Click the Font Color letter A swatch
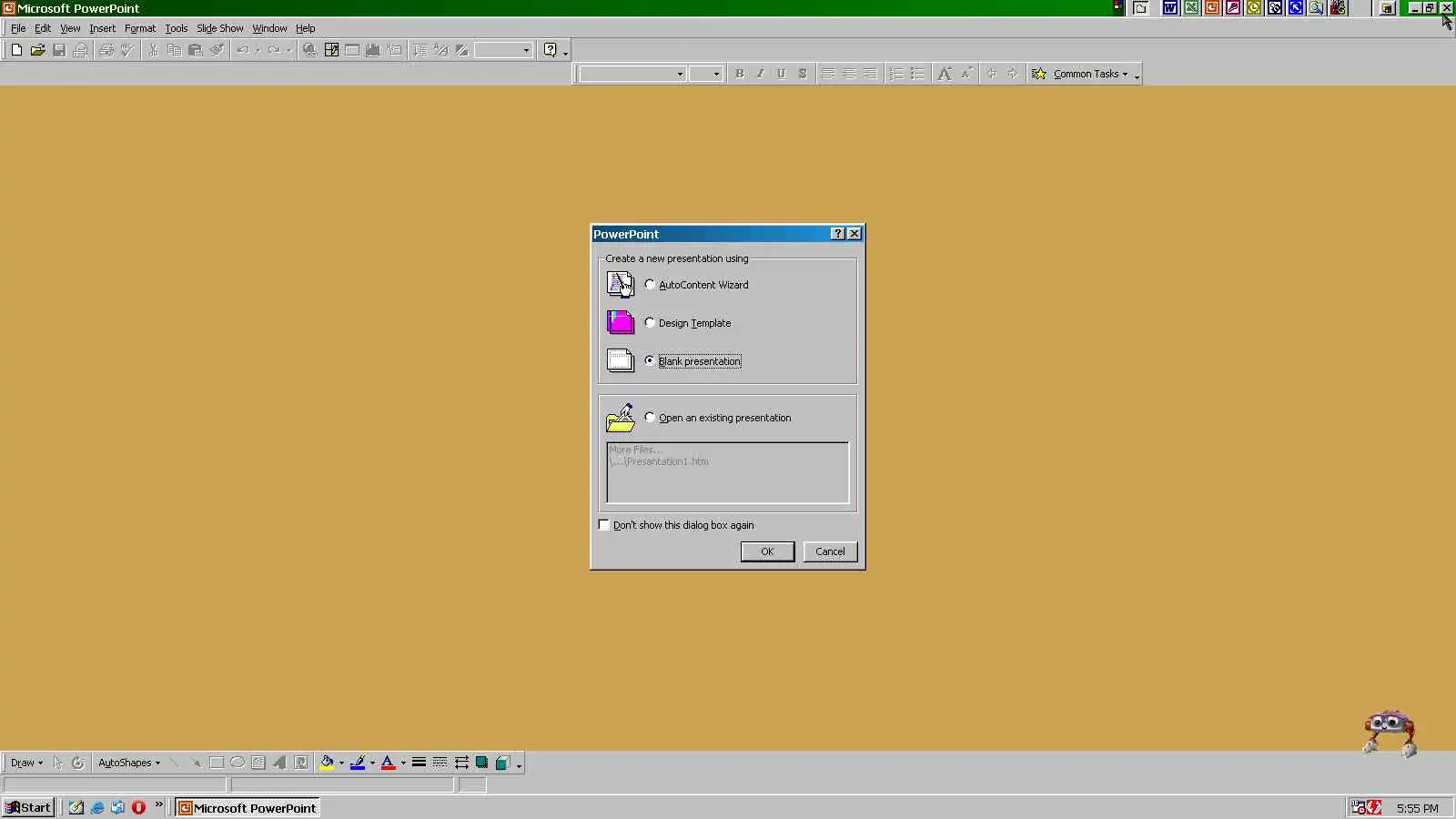Screen dimensions: 1456x819 click(389, 763)
